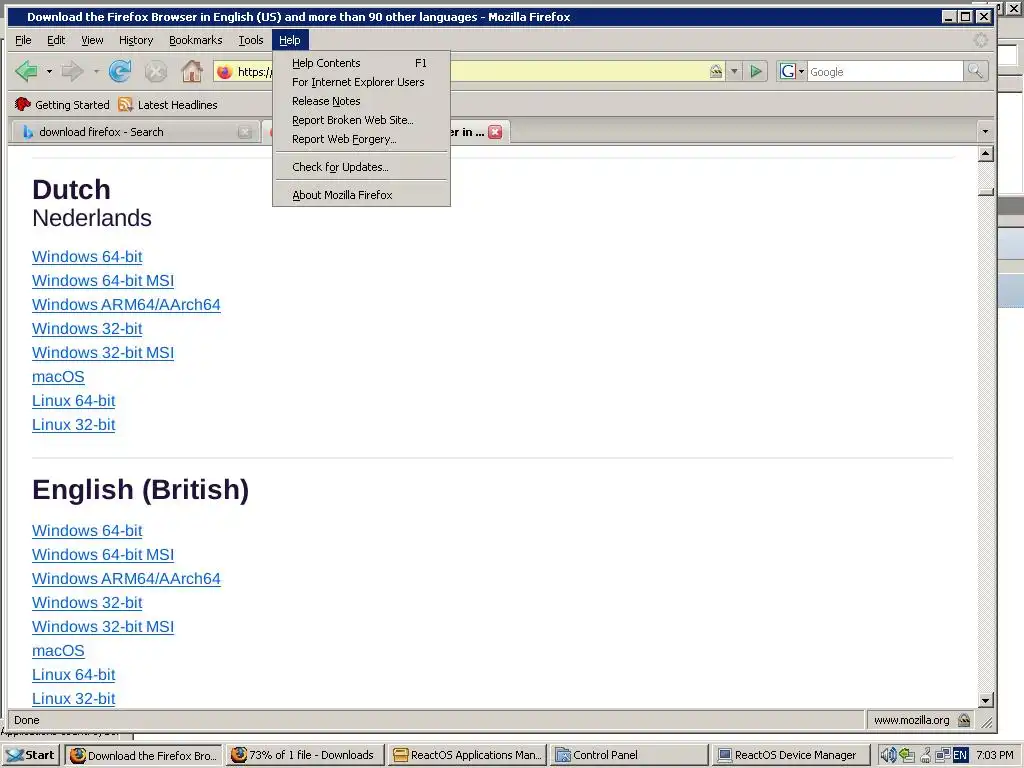The image size is (1024, 768).
Task: Open the search engine selector dropdown
Action: tap(801, 71)
